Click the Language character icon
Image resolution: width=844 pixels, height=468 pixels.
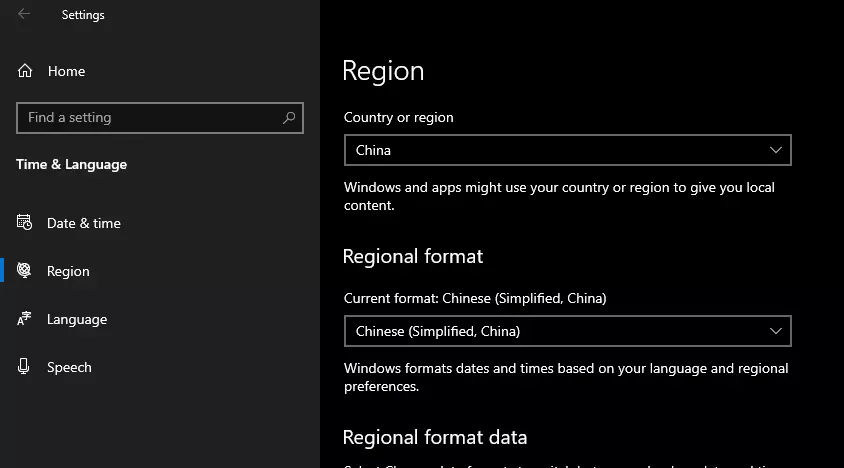click(x=25, y=319)
